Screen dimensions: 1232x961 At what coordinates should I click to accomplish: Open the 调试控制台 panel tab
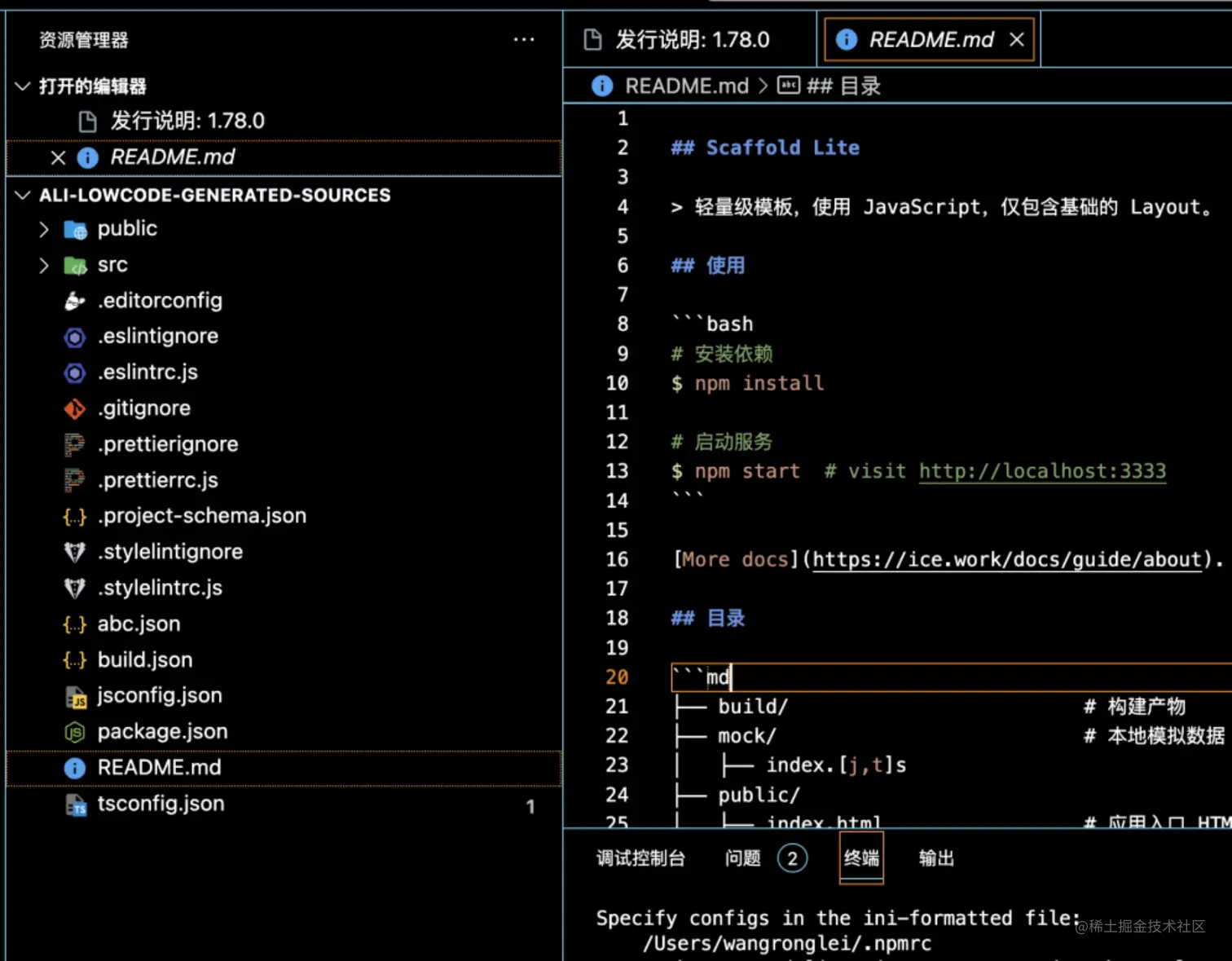[640, 858]
